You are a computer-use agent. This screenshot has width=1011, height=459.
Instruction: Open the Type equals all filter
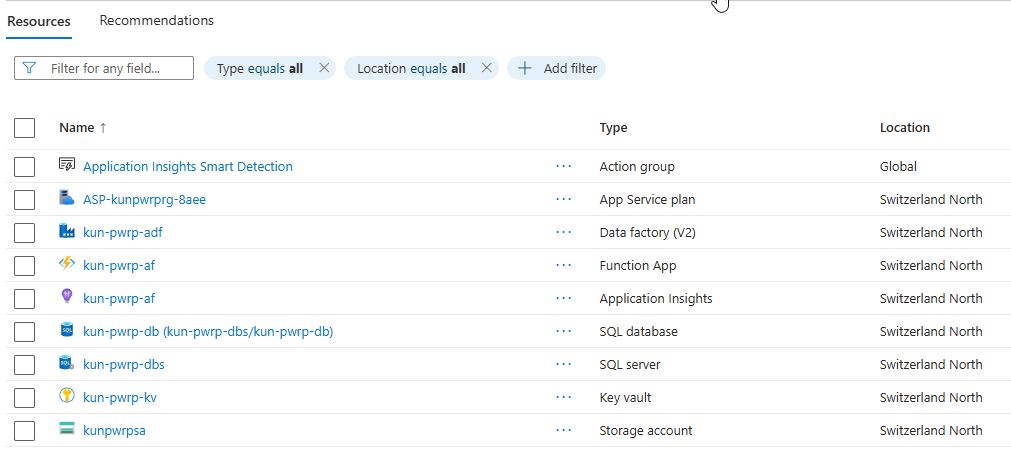coord(260,68)
